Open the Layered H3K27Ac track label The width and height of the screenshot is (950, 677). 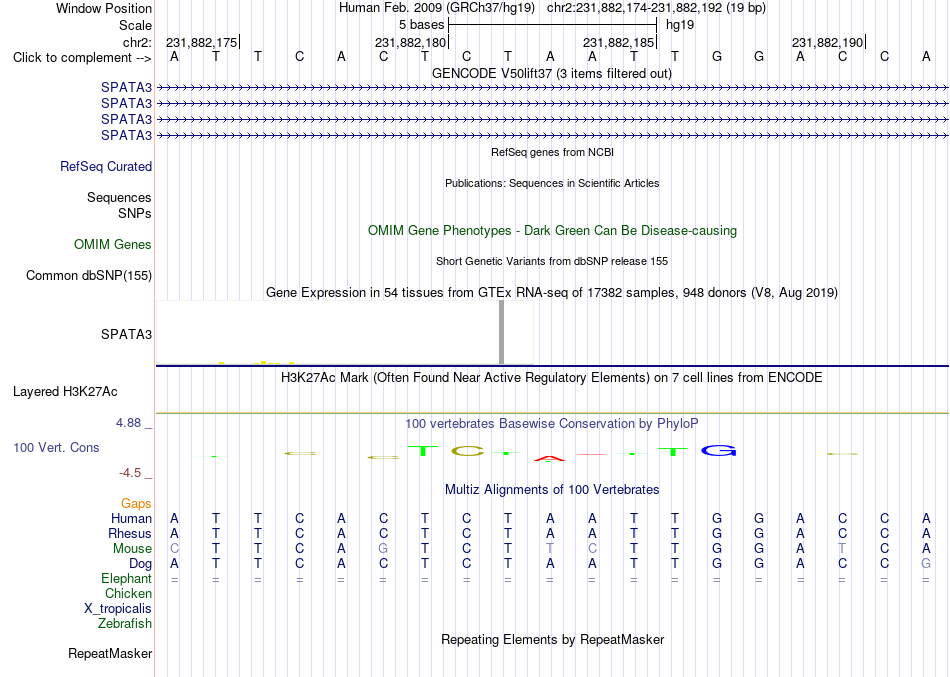(x=65, y=392)
